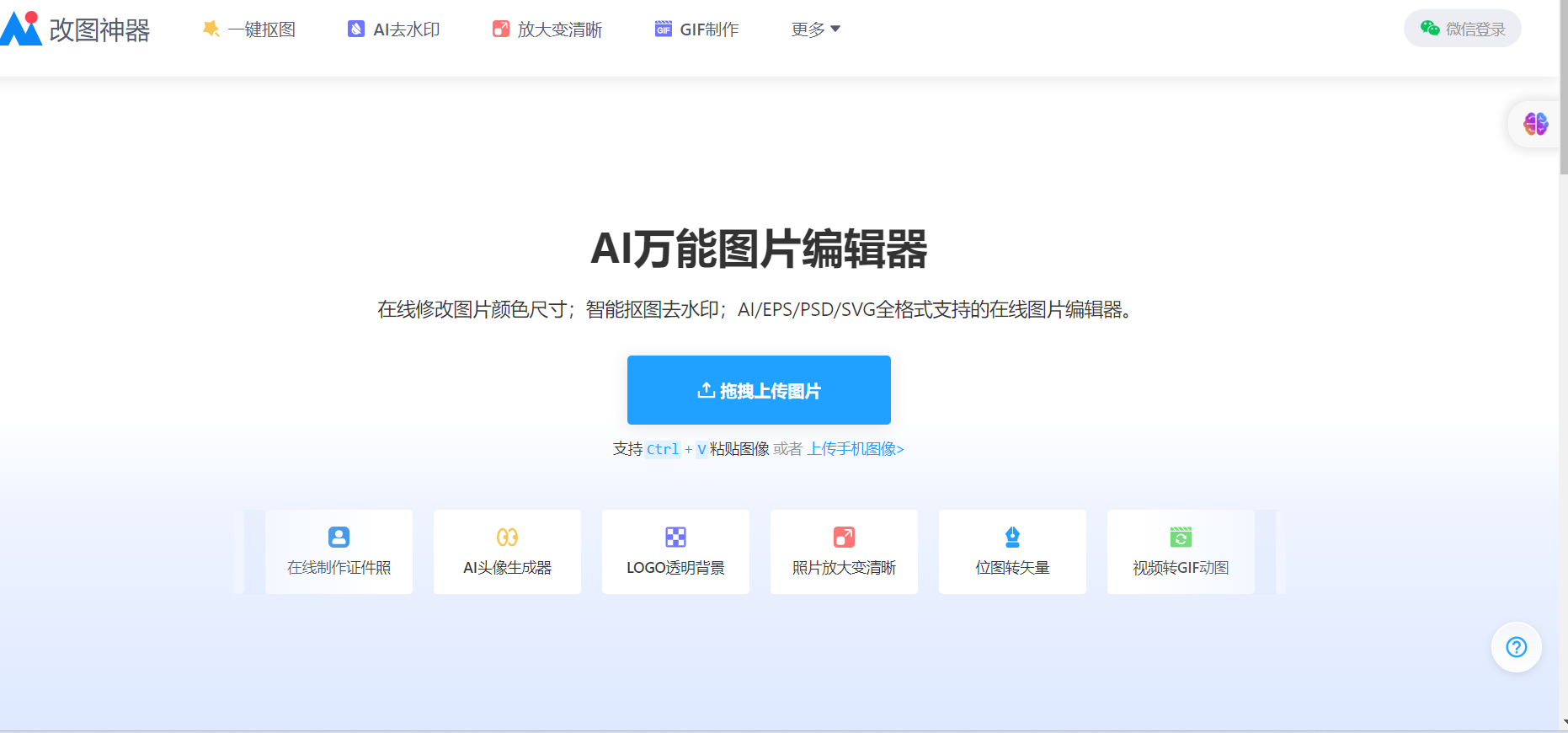The height and width of the screenshot is (733, 1568).
Task: Expand the 更多 dropdown menu
Action: pos(815,29)
